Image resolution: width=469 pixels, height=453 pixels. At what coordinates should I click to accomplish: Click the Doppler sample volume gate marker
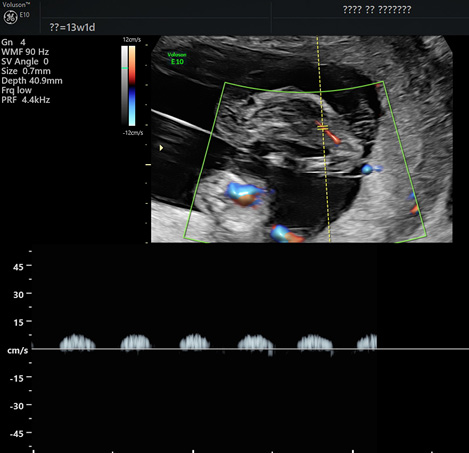pos(322,127)
